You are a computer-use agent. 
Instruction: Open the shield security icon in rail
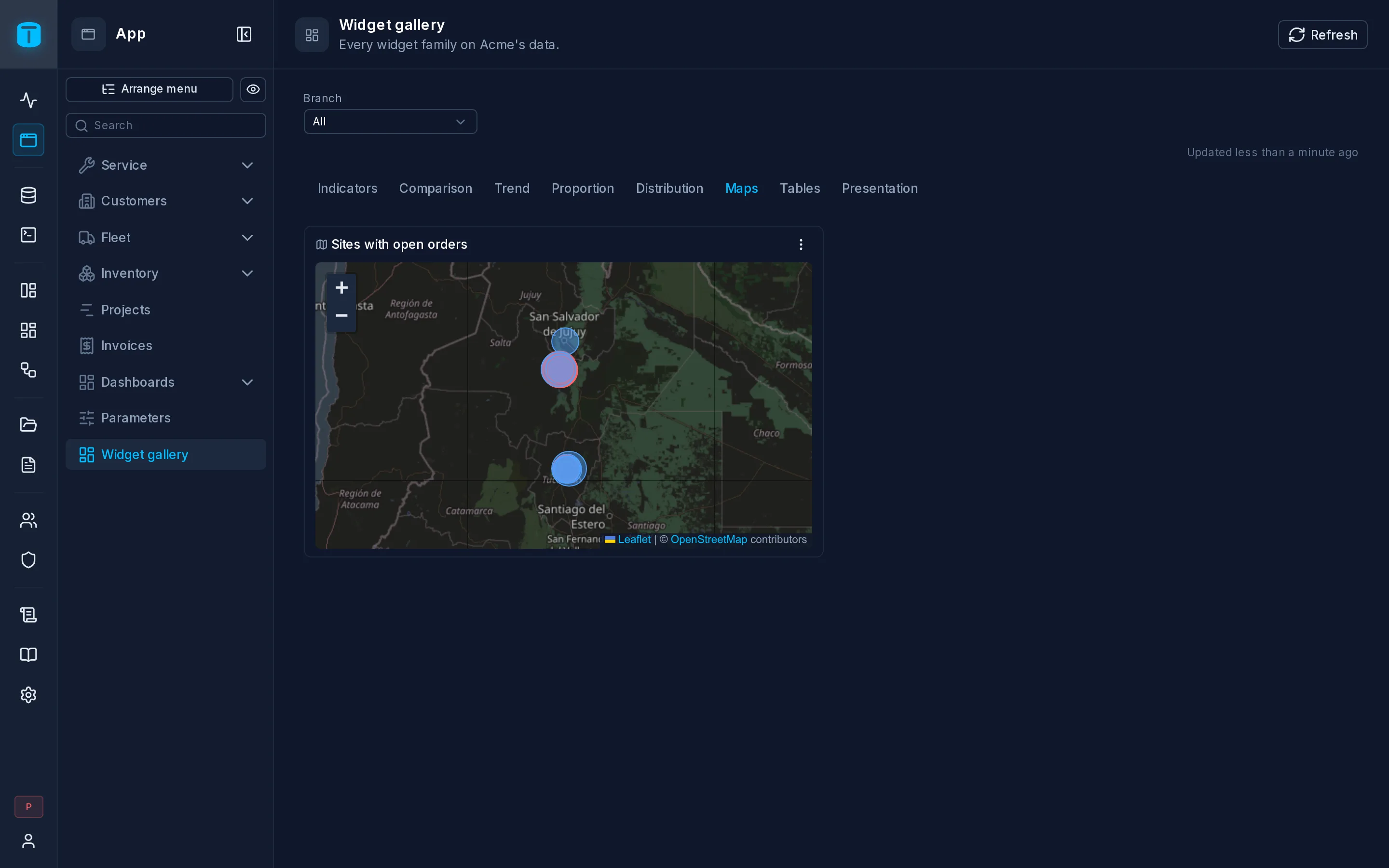(x=29, y=560)
